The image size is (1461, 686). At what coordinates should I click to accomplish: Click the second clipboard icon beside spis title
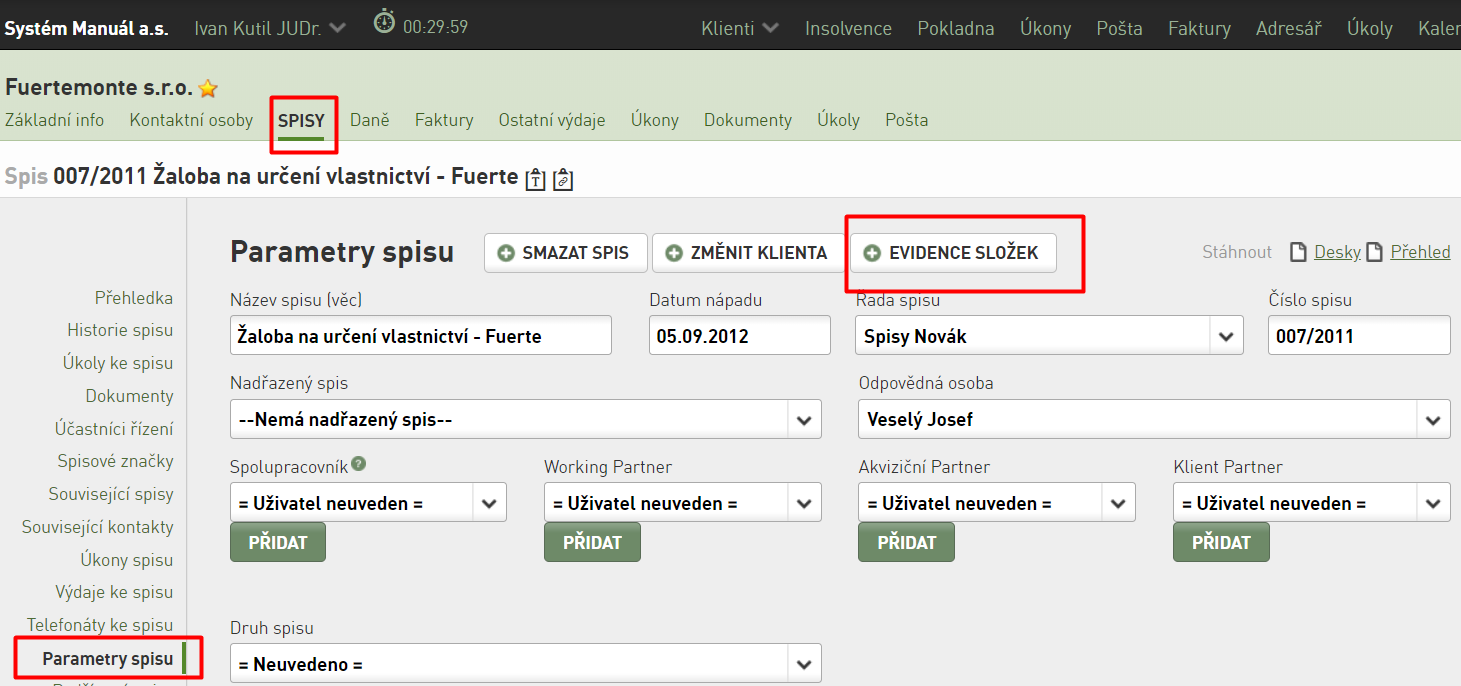(563, 179)
